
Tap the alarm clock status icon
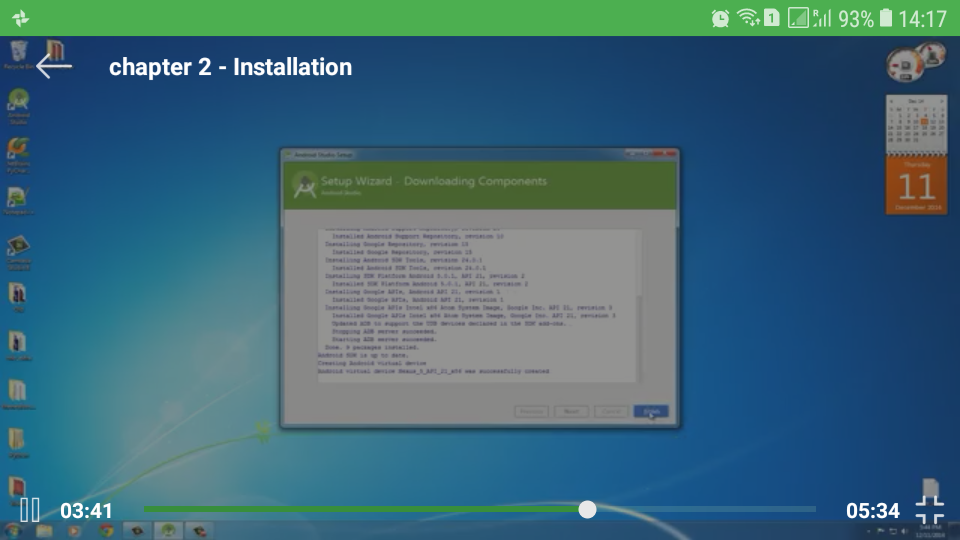(x=721, y=18)
